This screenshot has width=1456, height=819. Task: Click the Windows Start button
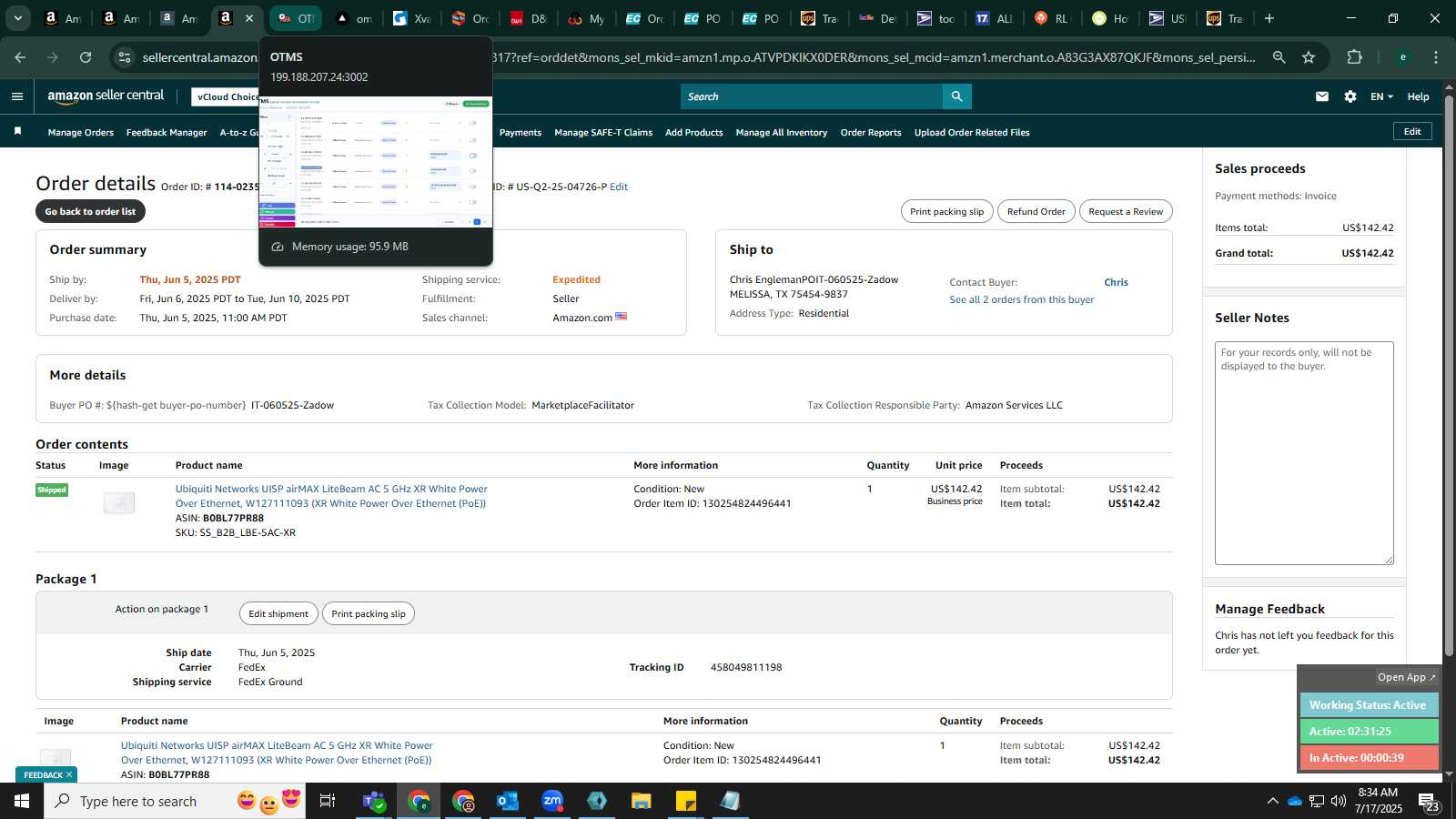[22, 801]
